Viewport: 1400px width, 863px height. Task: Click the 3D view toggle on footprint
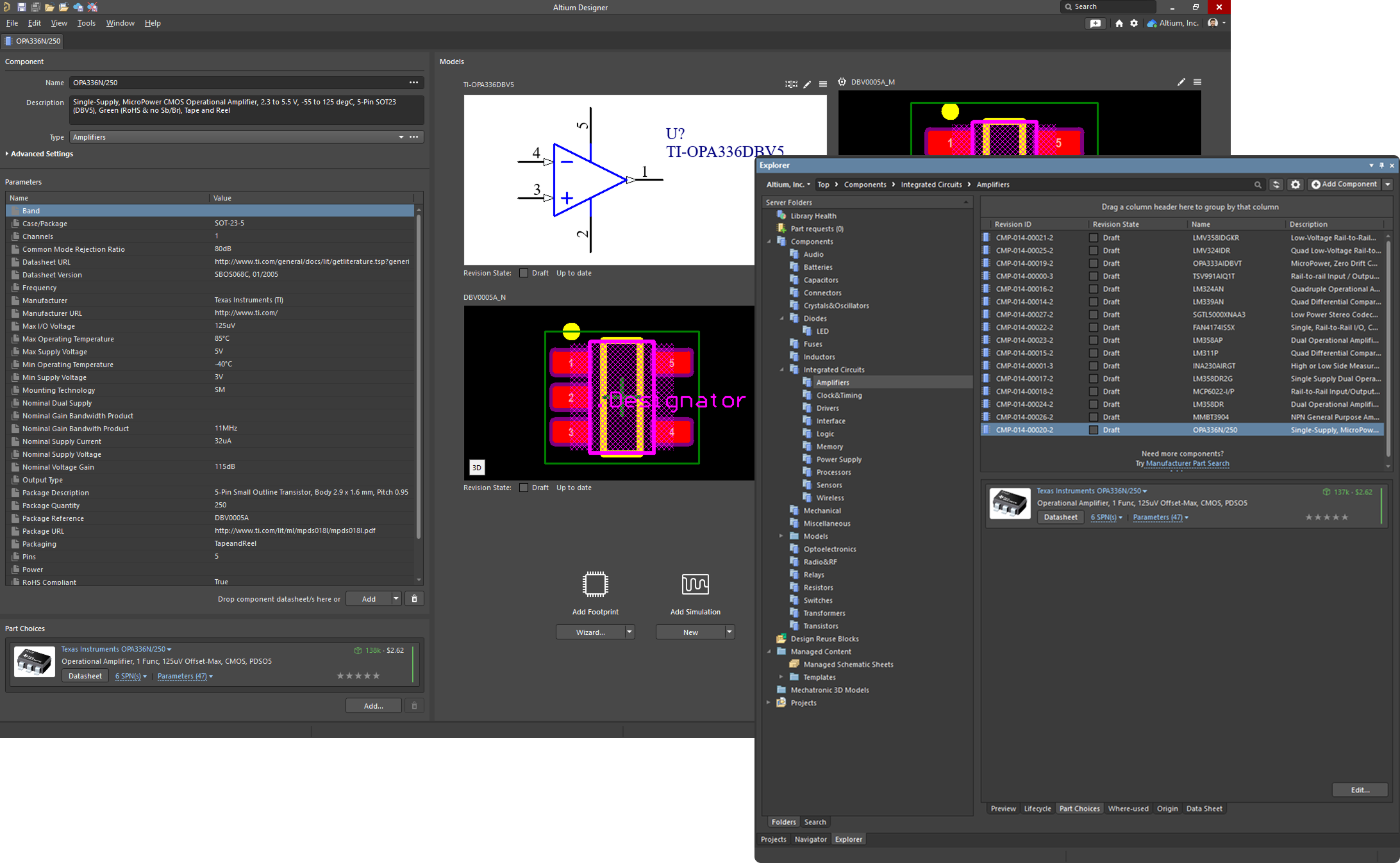[x=476, y=468]
